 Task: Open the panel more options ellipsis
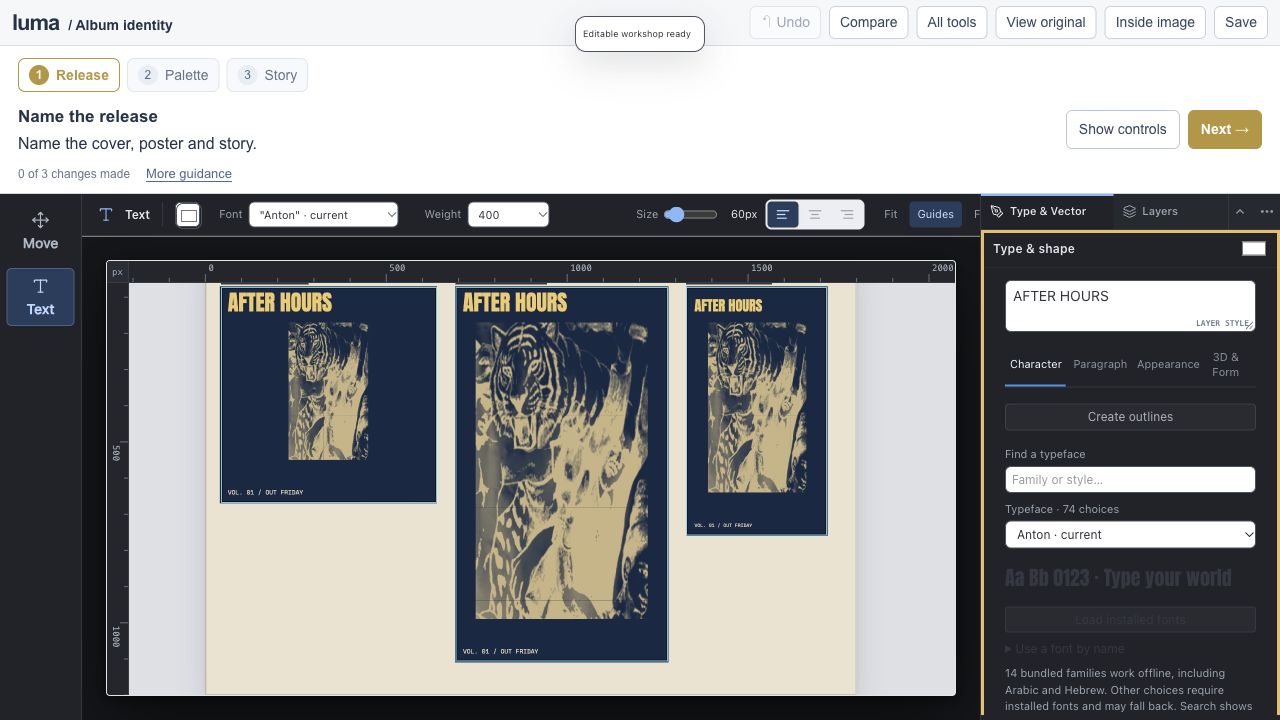pyautogui.click(x=1267, y=211)
